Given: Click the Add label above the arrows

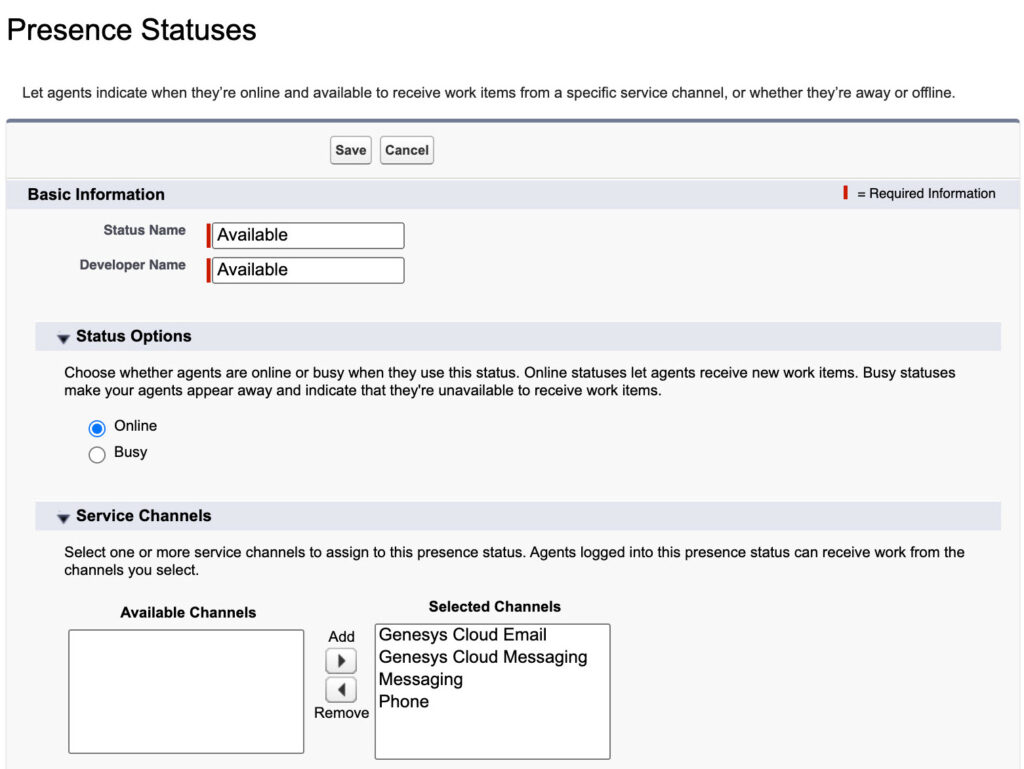Looking at the screenshot, I should click(x=341, y=637).
